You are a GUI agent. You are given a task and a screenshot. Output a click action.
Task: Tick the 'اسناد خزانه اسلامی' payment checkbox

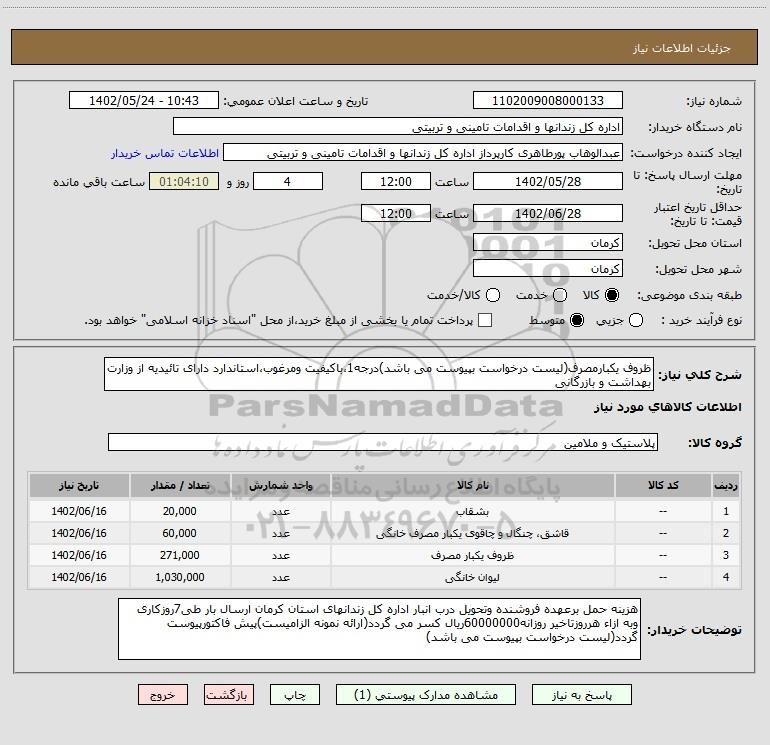click(485, 320)
